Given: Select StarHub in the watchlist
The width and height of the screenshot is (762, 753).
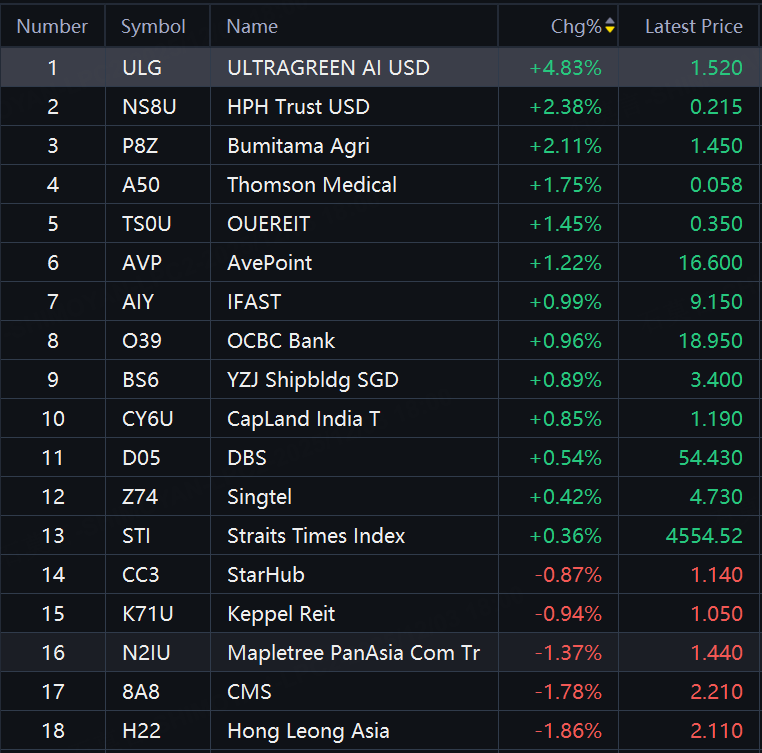Looking at the screenshot, I should pyautogui.click(x=266, y=575).
